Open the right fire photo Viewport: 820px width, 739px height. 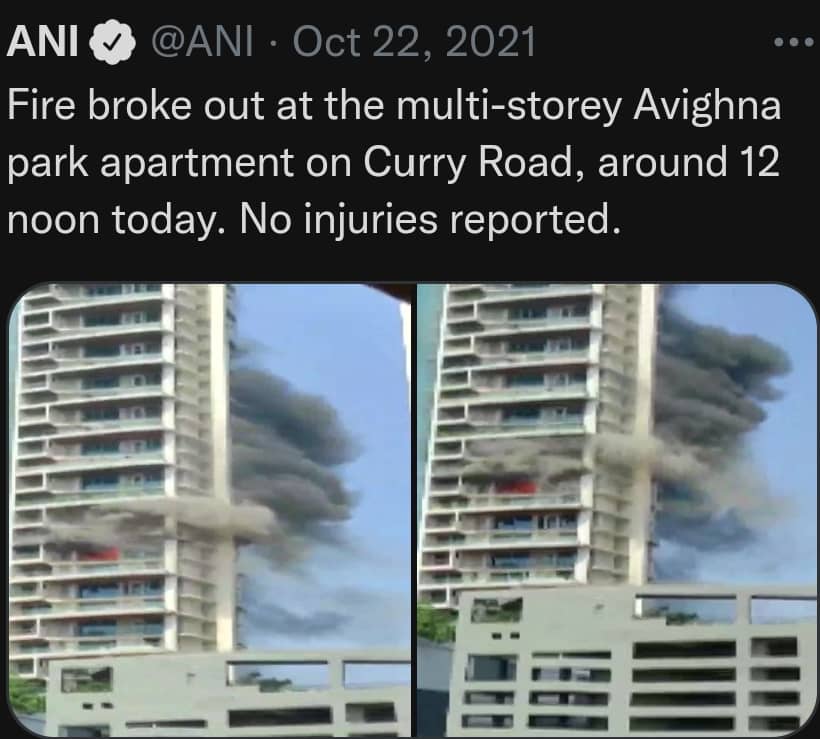[617, 509]
